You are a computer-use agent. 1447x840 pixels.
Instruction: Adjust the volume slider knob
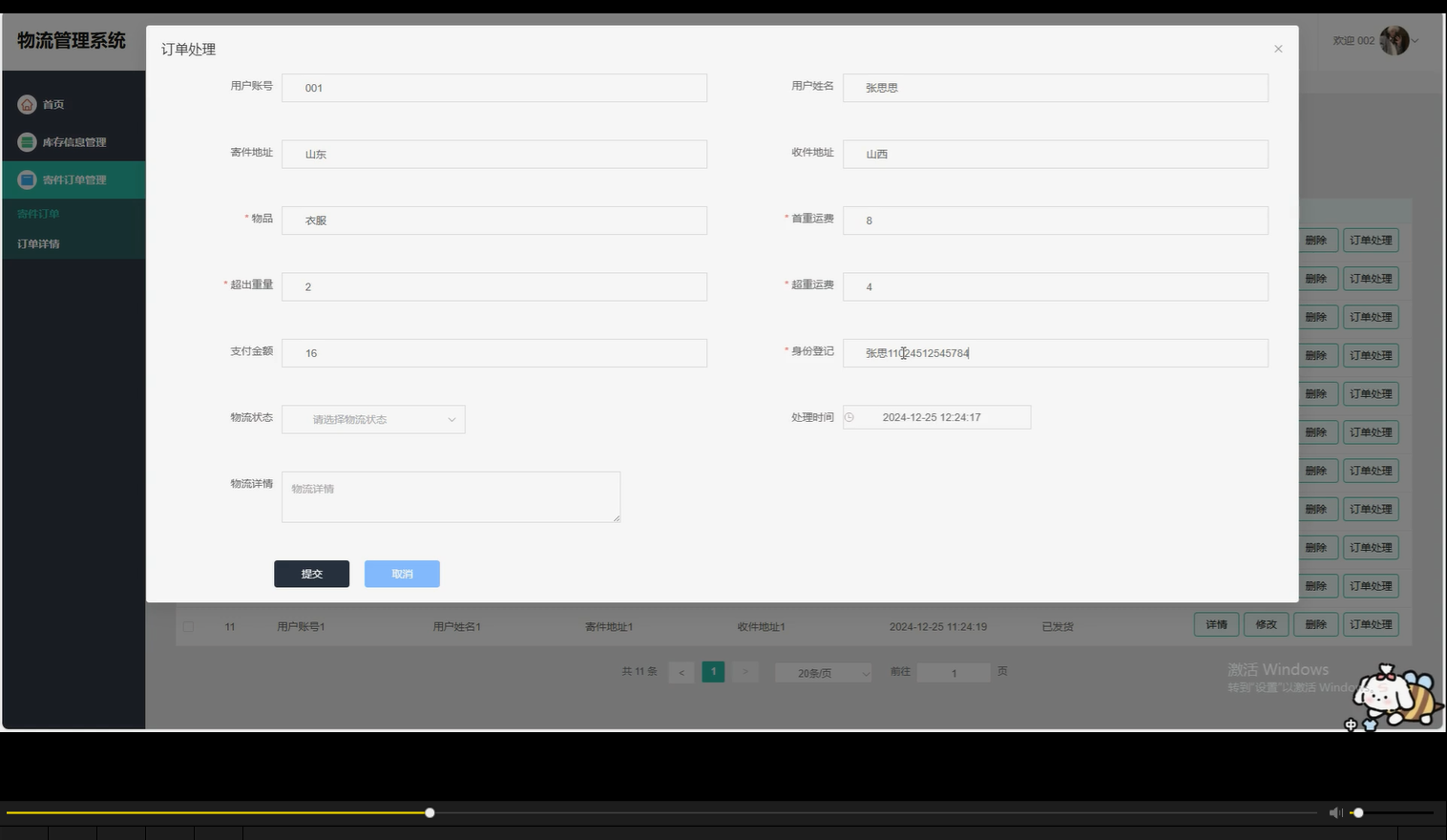(x=1358, y=812)
